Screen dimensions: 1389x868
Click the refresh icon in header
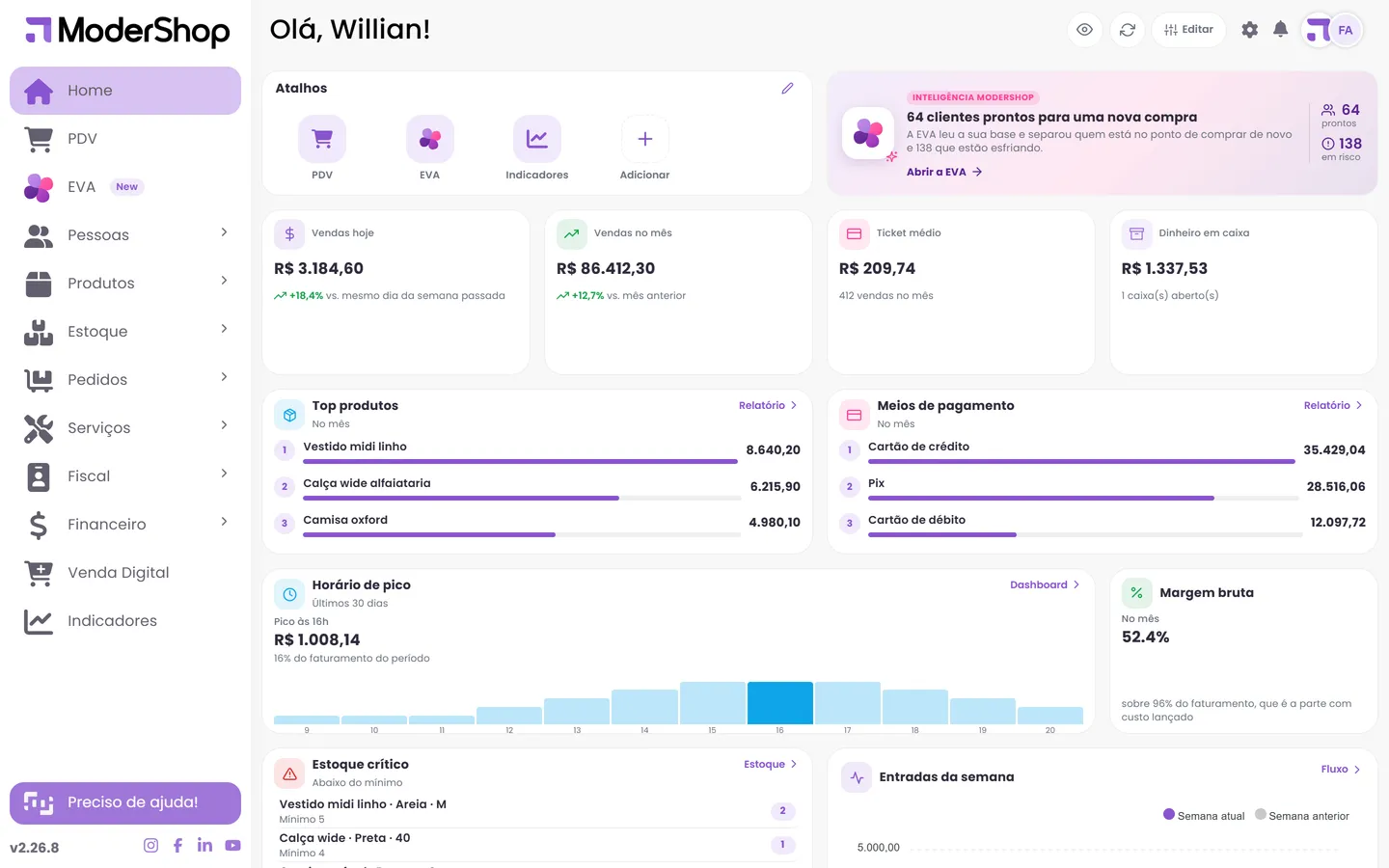(1127, 30)
